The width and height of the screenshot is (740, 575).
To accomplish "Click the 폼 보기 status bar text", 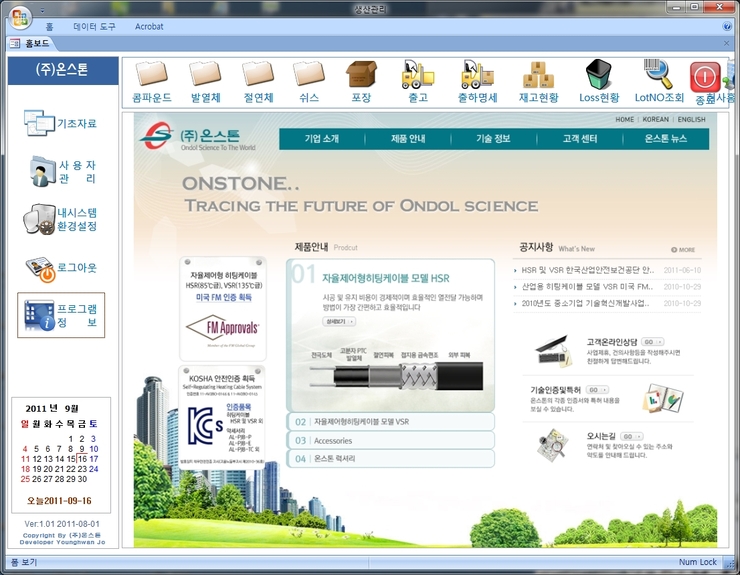I will click(24, 562).
